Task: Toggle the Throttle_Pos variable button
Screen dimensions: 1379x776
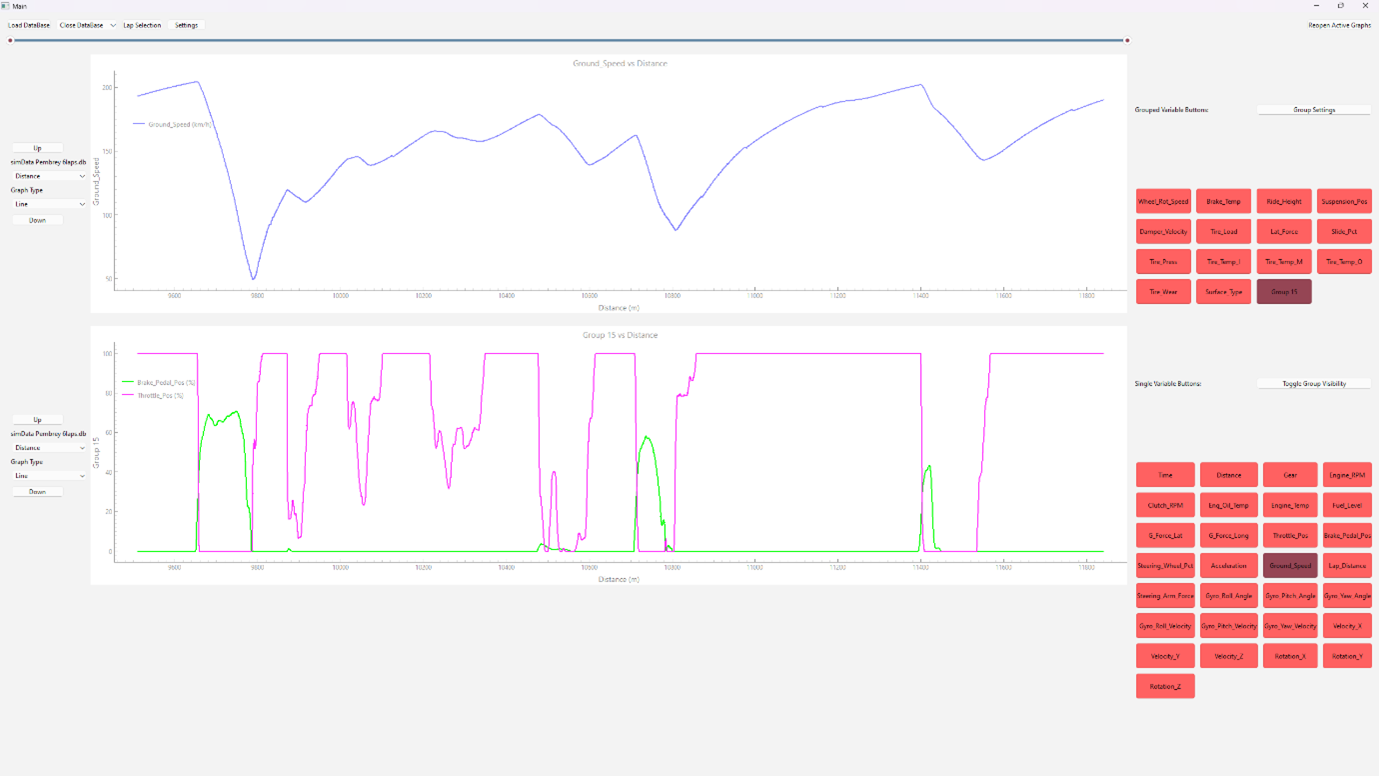Action: pos(1289,536)
